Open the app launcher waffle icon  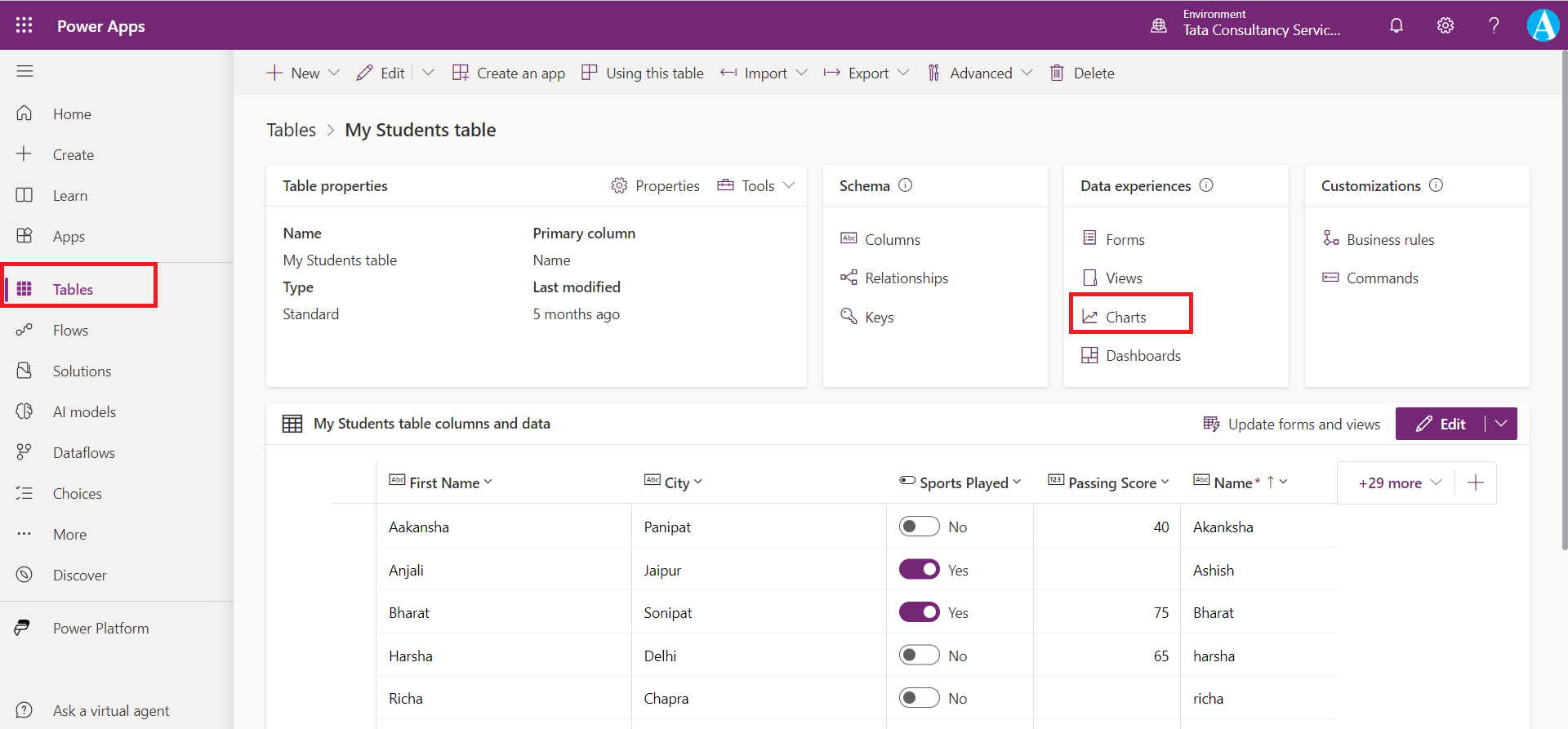[x=24, y=25]
